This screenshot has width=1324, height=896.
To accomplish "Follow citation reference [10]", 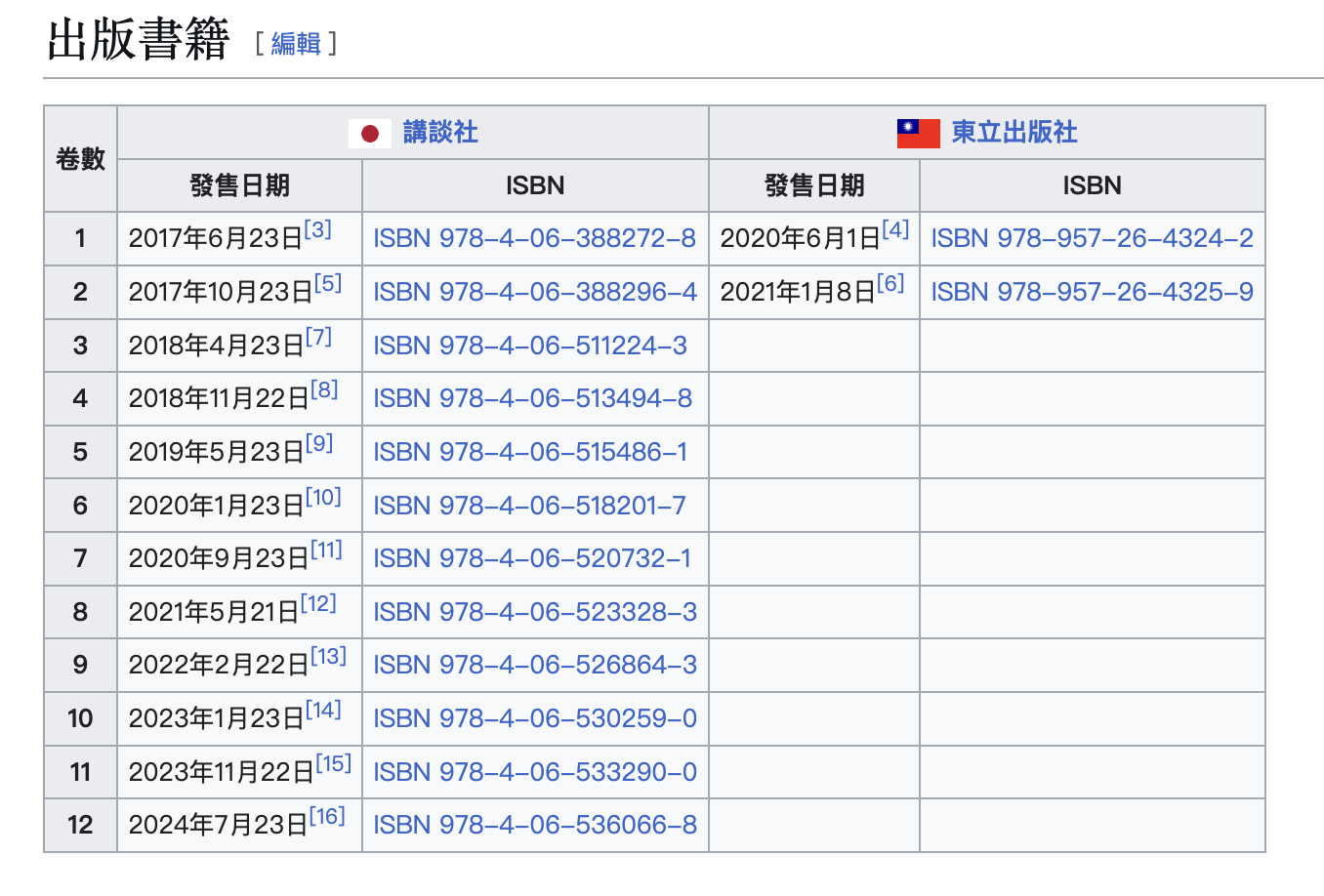I will pyautogui.click(x=323, y=498).
